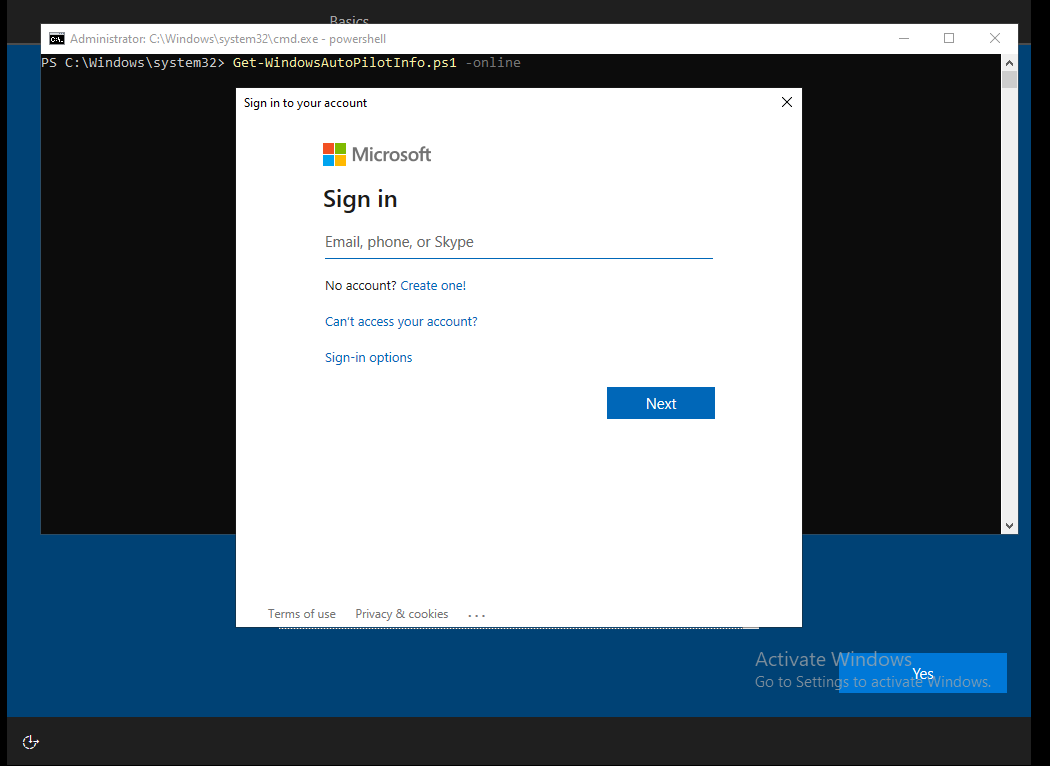
Task: Open Privacy & cookies link
Action: (401, 614)
